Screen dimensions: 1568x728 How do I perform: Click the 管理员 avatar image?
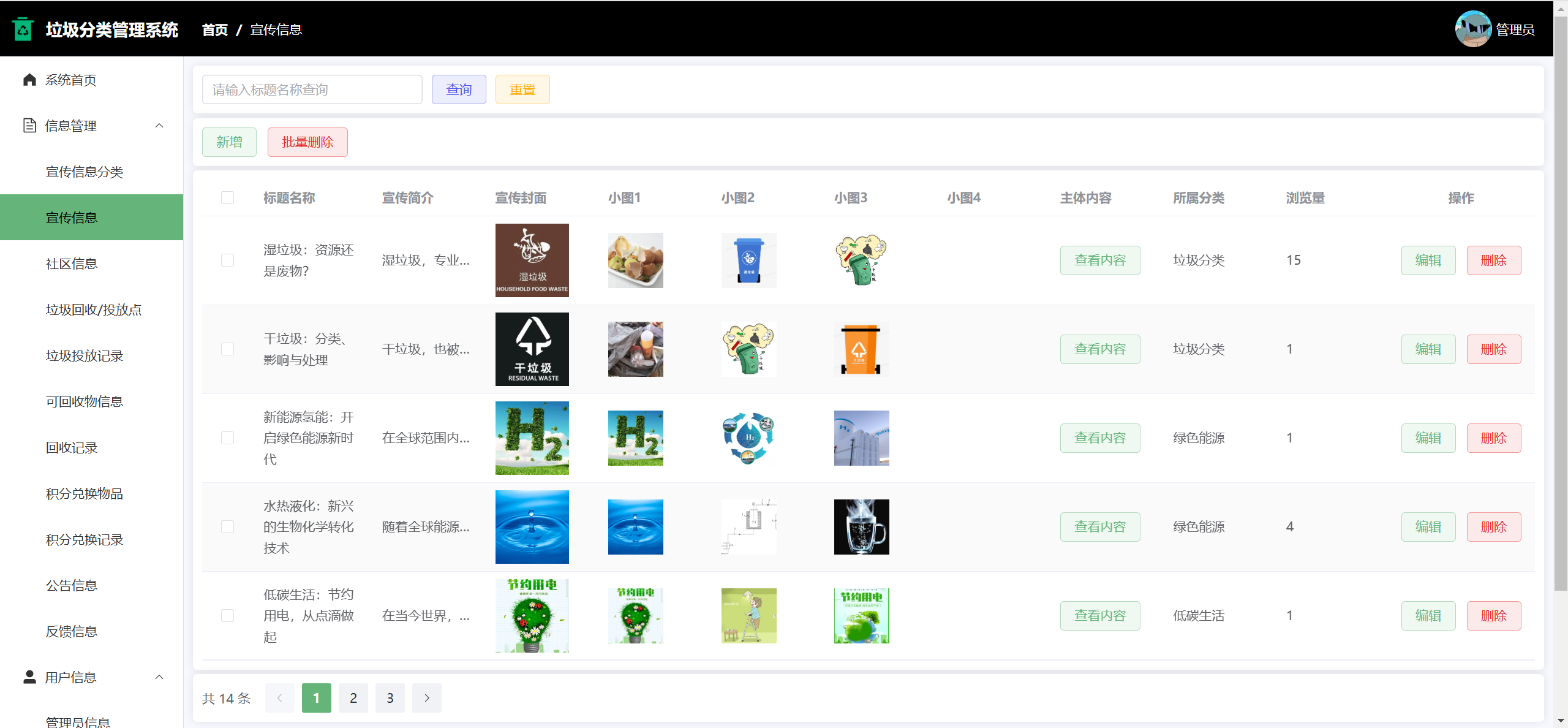[1472, 29]
